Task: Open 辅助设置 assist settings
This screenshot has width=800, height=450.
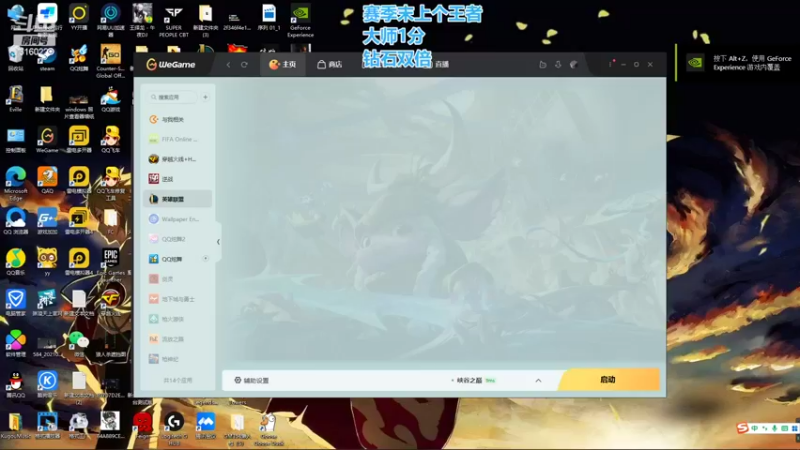Action: click(252, 380)
